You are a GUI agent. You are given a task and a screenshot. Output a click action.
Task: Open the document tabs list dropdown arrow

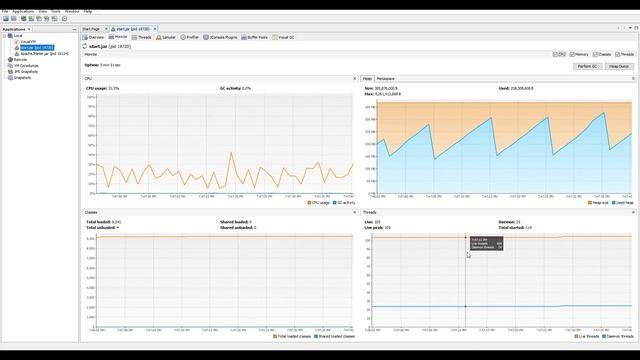coord(630,28)
